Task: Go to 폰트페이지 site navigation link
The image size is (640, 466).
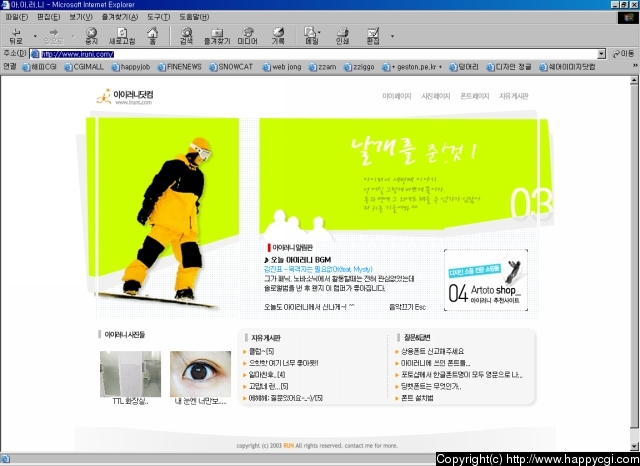Action: point(474,96)
